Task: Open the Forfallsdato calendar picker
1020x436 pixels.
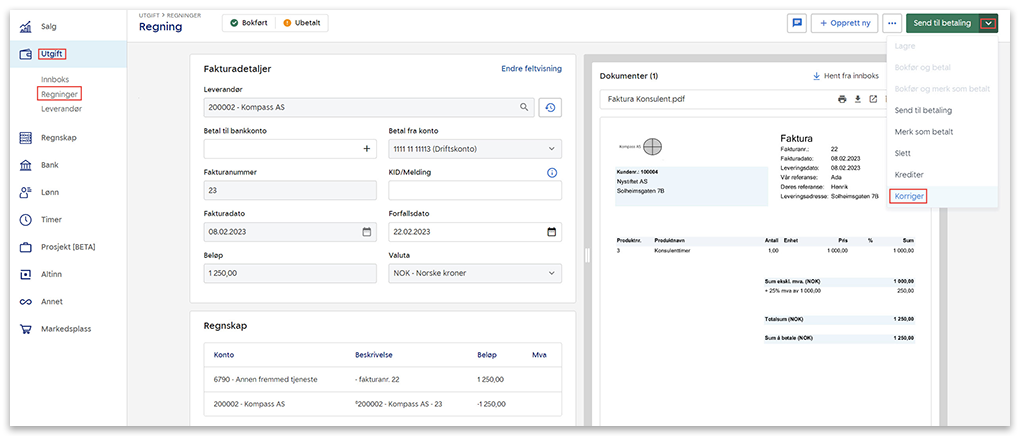Action: (x=551, y=232)
